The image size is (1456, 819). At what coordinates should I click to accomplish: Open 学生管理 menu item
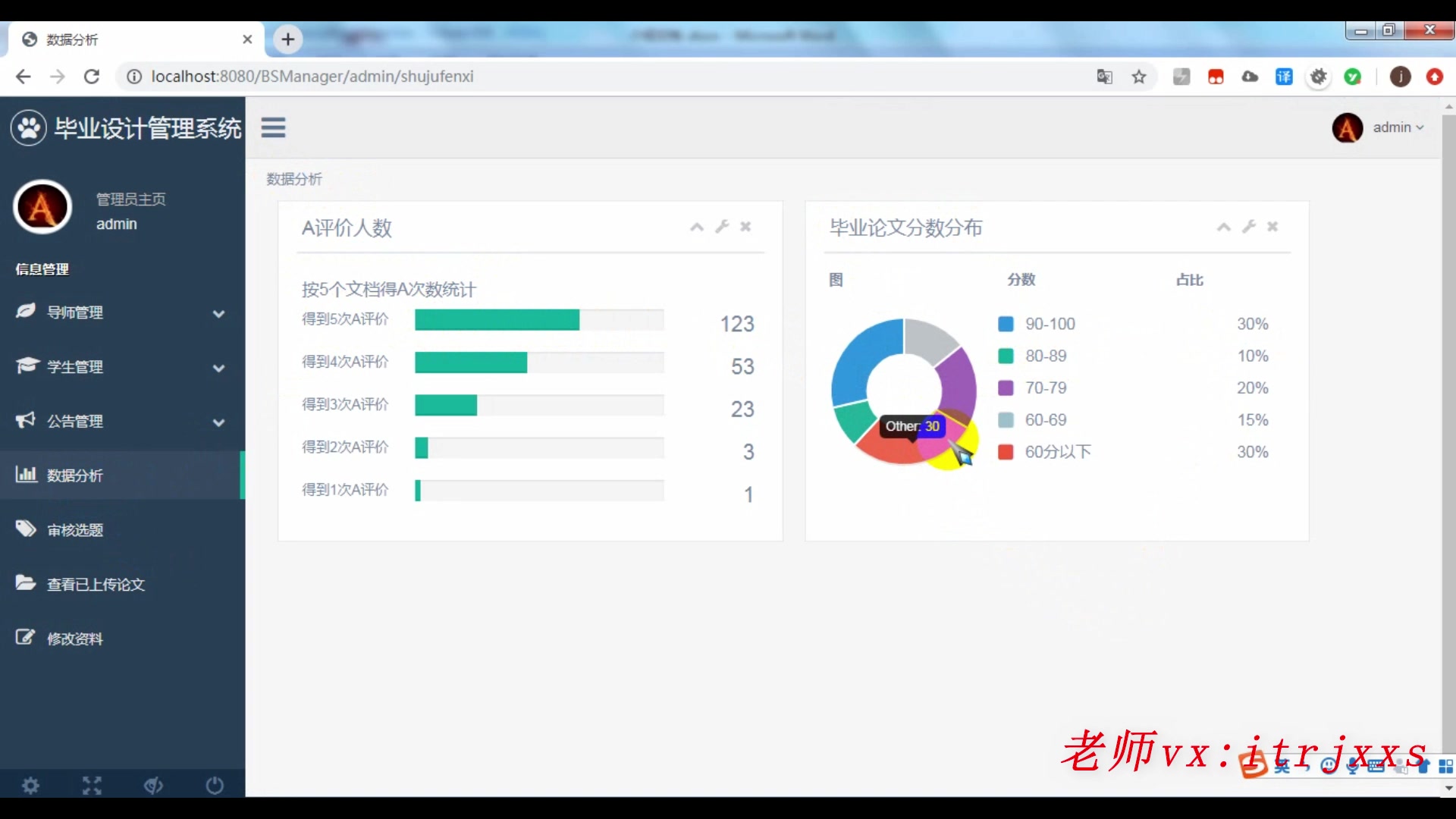[122, 367]
